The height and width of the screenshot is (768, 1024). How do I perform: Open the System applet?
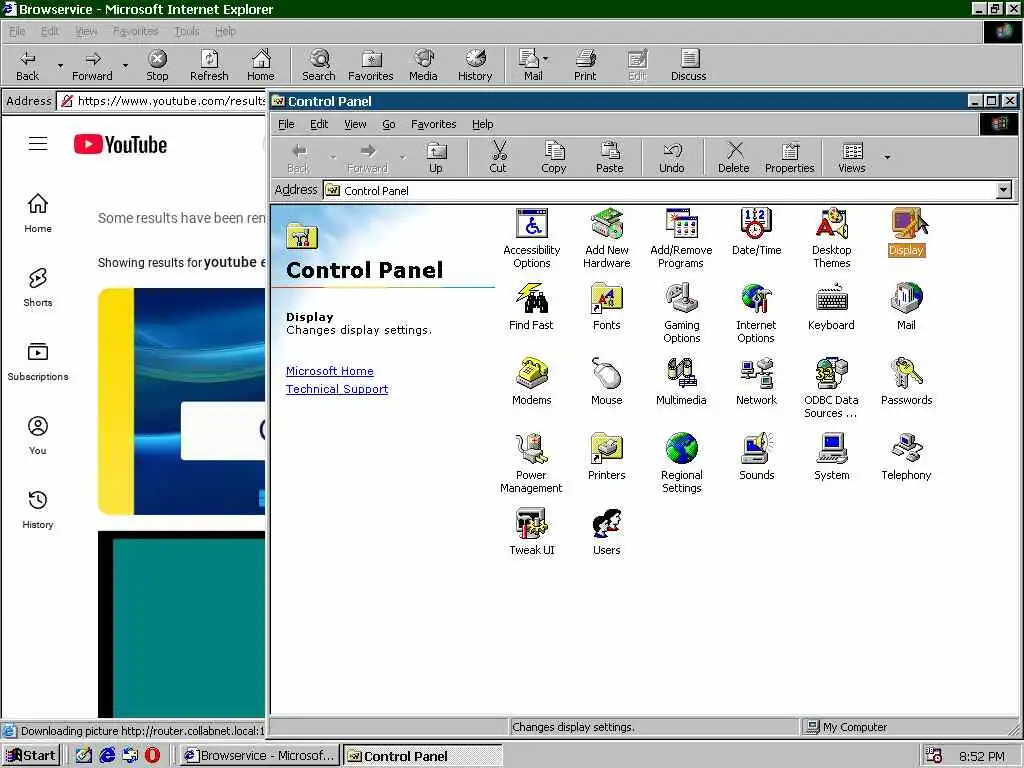pos(831,457)
